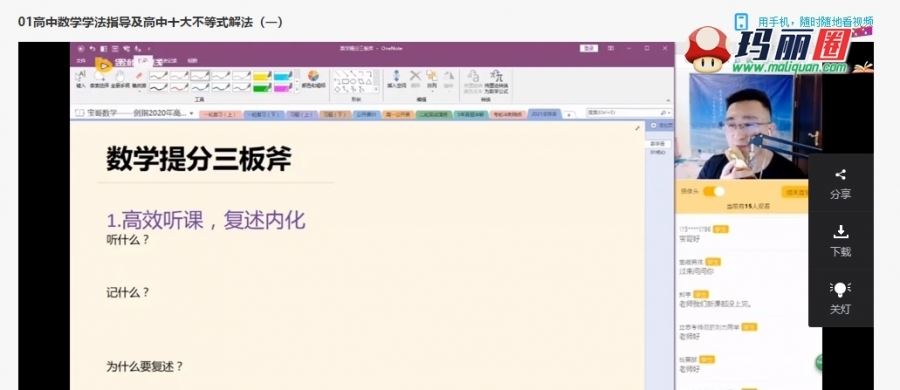Viewport: 900px width, 390px height.
Task: Add a new section with plus tab
Action: coord(569,115)
